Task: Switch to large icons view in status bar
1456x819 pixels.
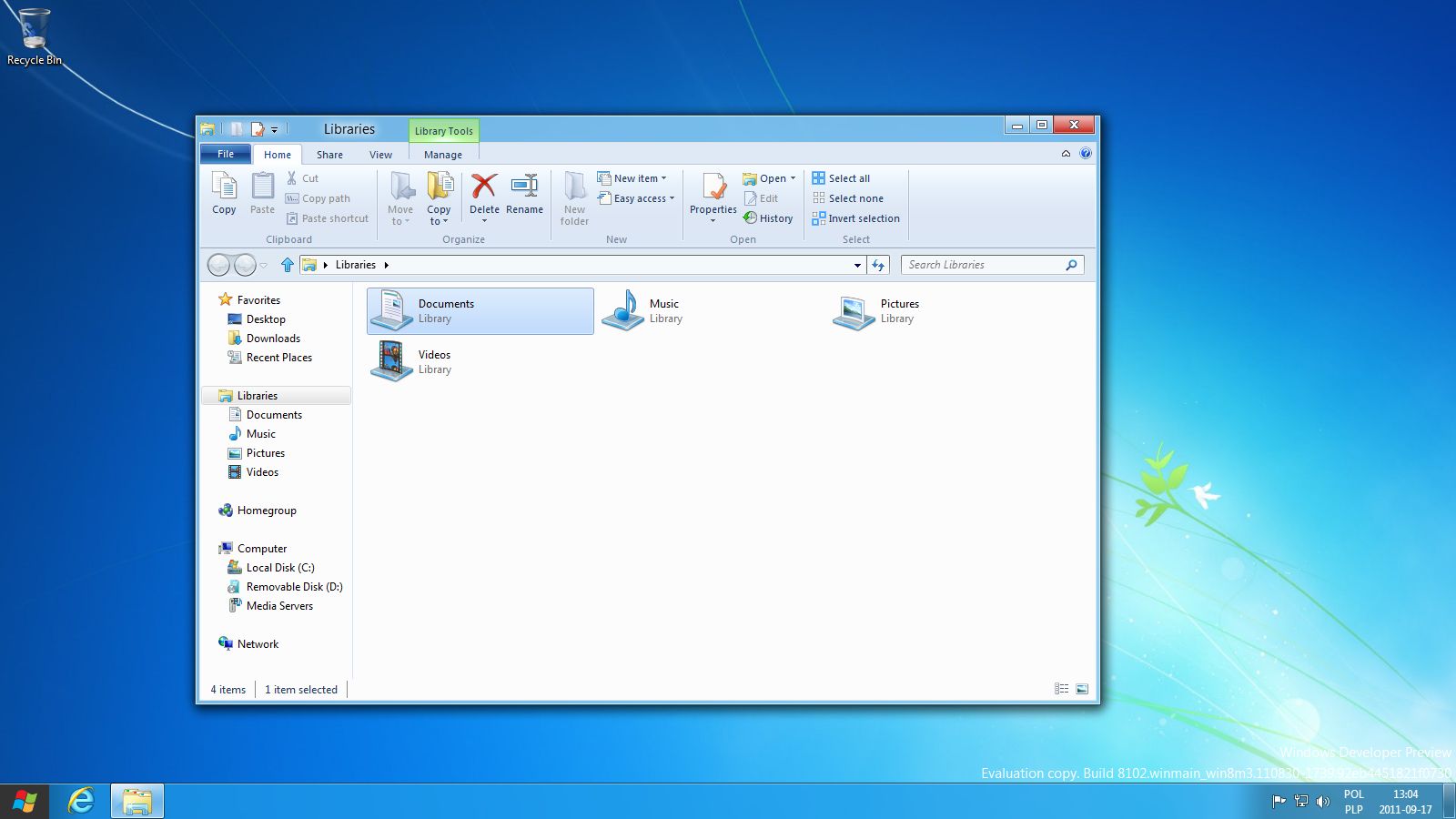Action: click(x=1082, y=690)
